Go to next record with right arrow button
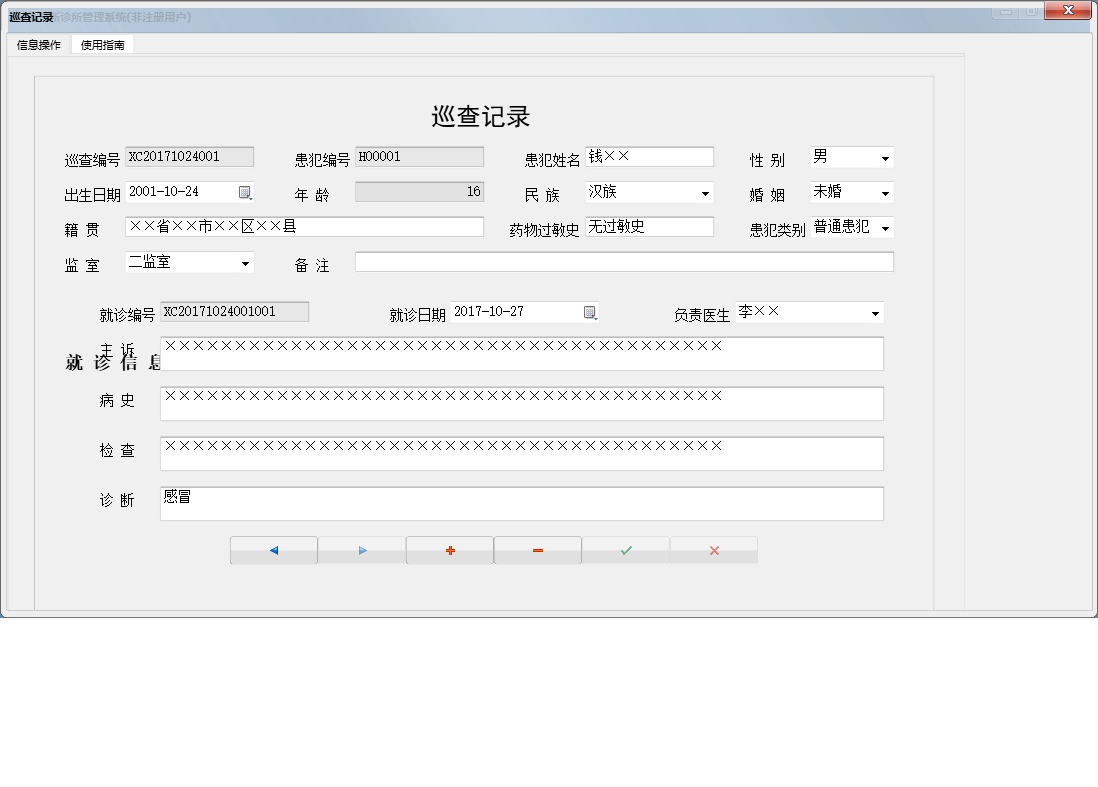The height and width of the screenshot is (787, 1098). [361, 549]
